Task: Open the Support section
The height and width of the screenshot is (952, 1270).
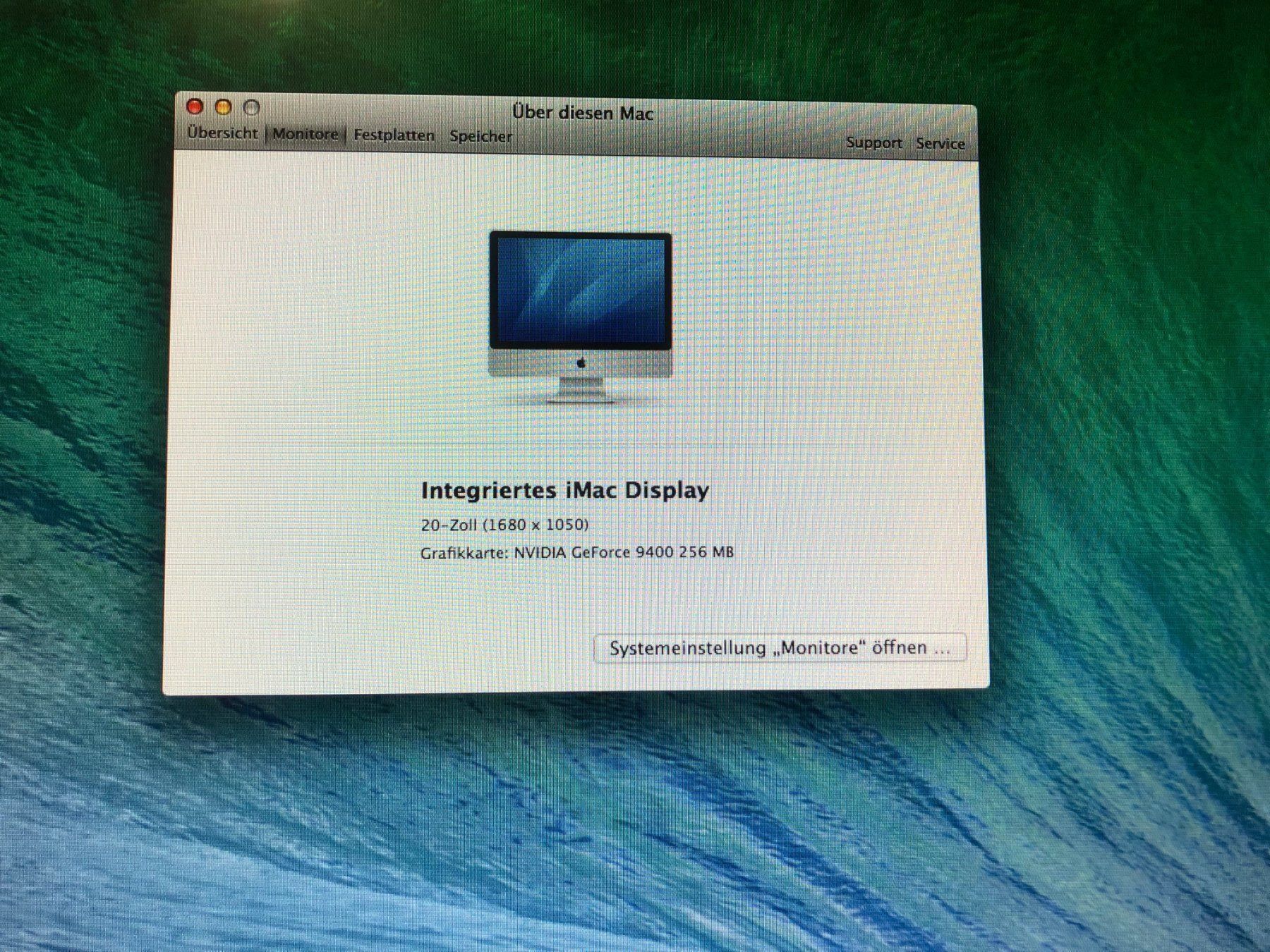Action: pos(873,142)
